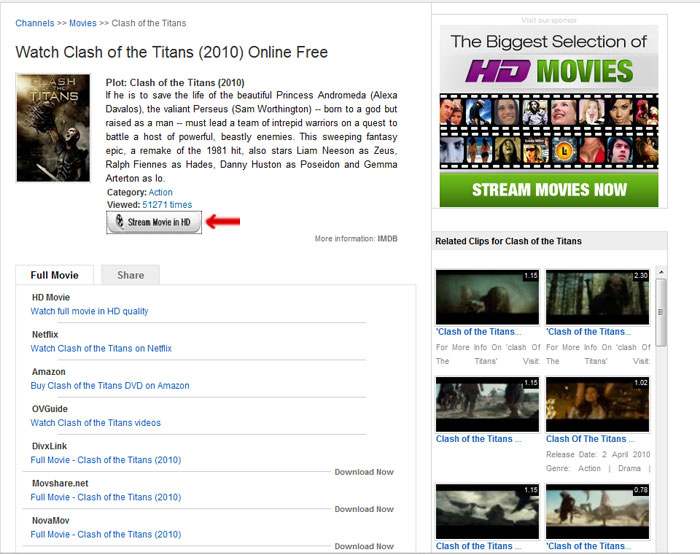
Task: Click the Related Clips for Clash of the Titans header
Action: coord(508,241)
